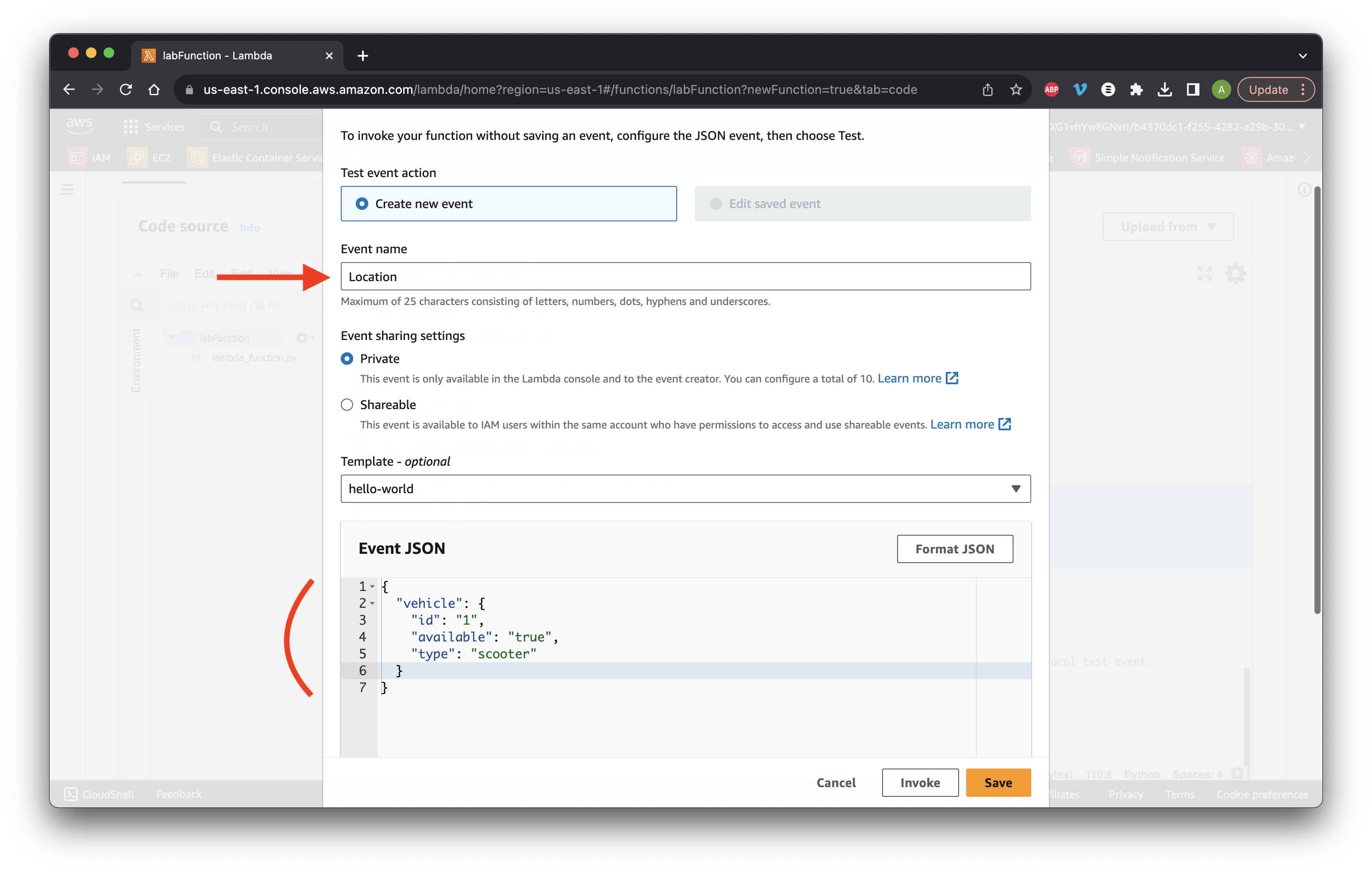Screen dimensions: 1372x873
Task: Cancel the test event dialog
Action: [836, 782]
